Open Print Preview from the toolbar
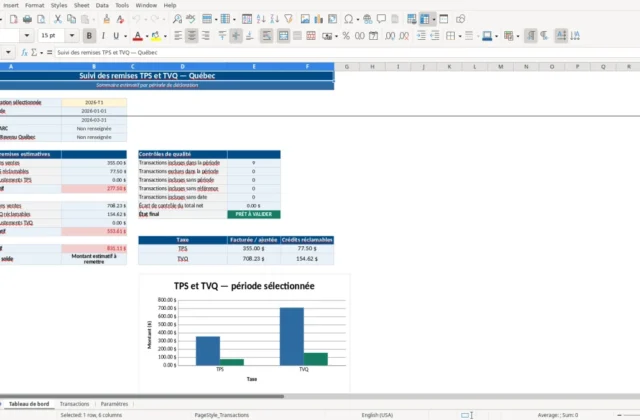 [41, 19]
